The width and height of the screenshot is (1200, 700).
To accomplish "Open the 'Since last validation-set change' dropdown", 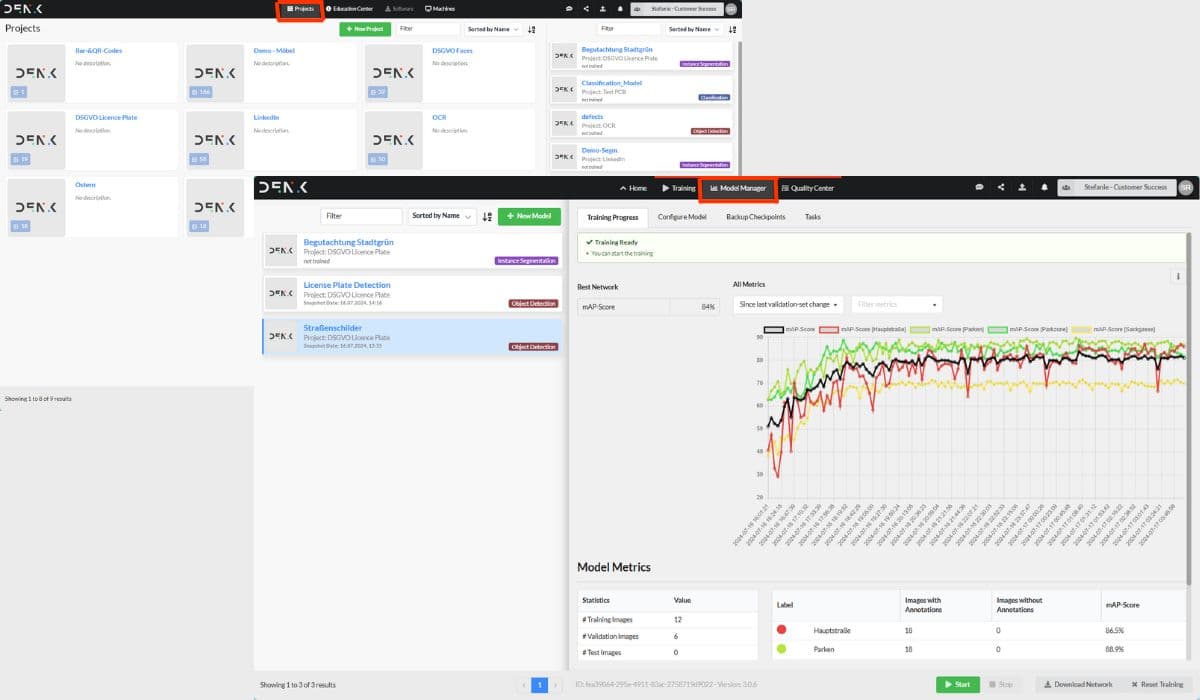I will click(788, 304).
